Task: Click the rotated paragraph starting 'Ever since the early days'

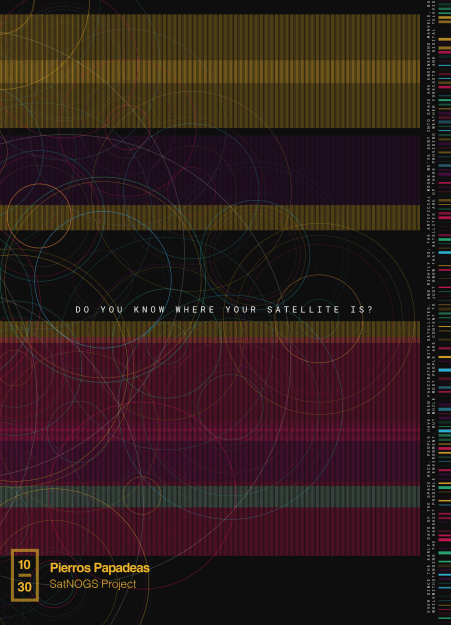Action: click(x=432, y=306)
